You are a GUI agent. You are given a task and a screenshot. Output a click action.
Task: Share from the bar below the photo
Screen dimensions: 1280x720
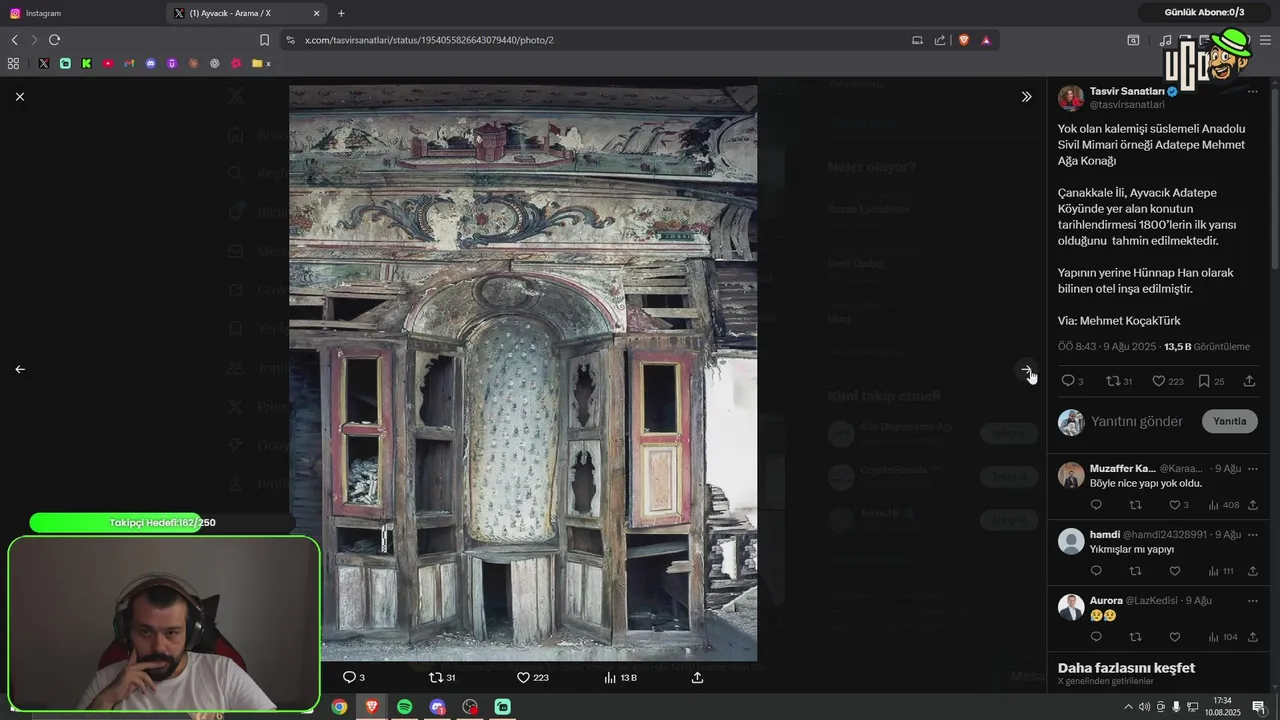pyautogui.click(x=697, y=677)
